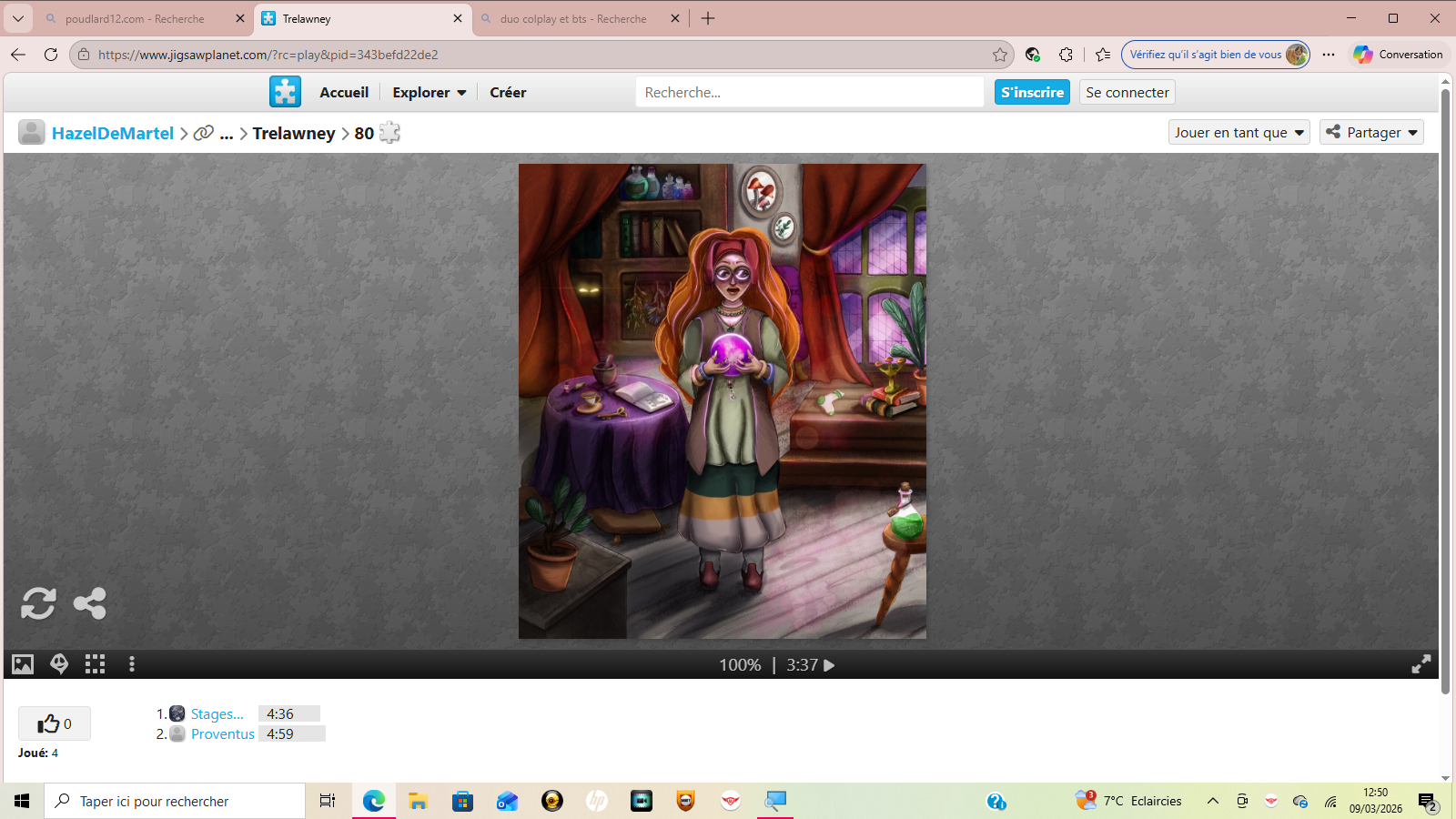Open the Copilot Conversation button
Image resolution: width=1456 pixels, height=819 pixels.
pyautogui.click(x=1399, y=55)
